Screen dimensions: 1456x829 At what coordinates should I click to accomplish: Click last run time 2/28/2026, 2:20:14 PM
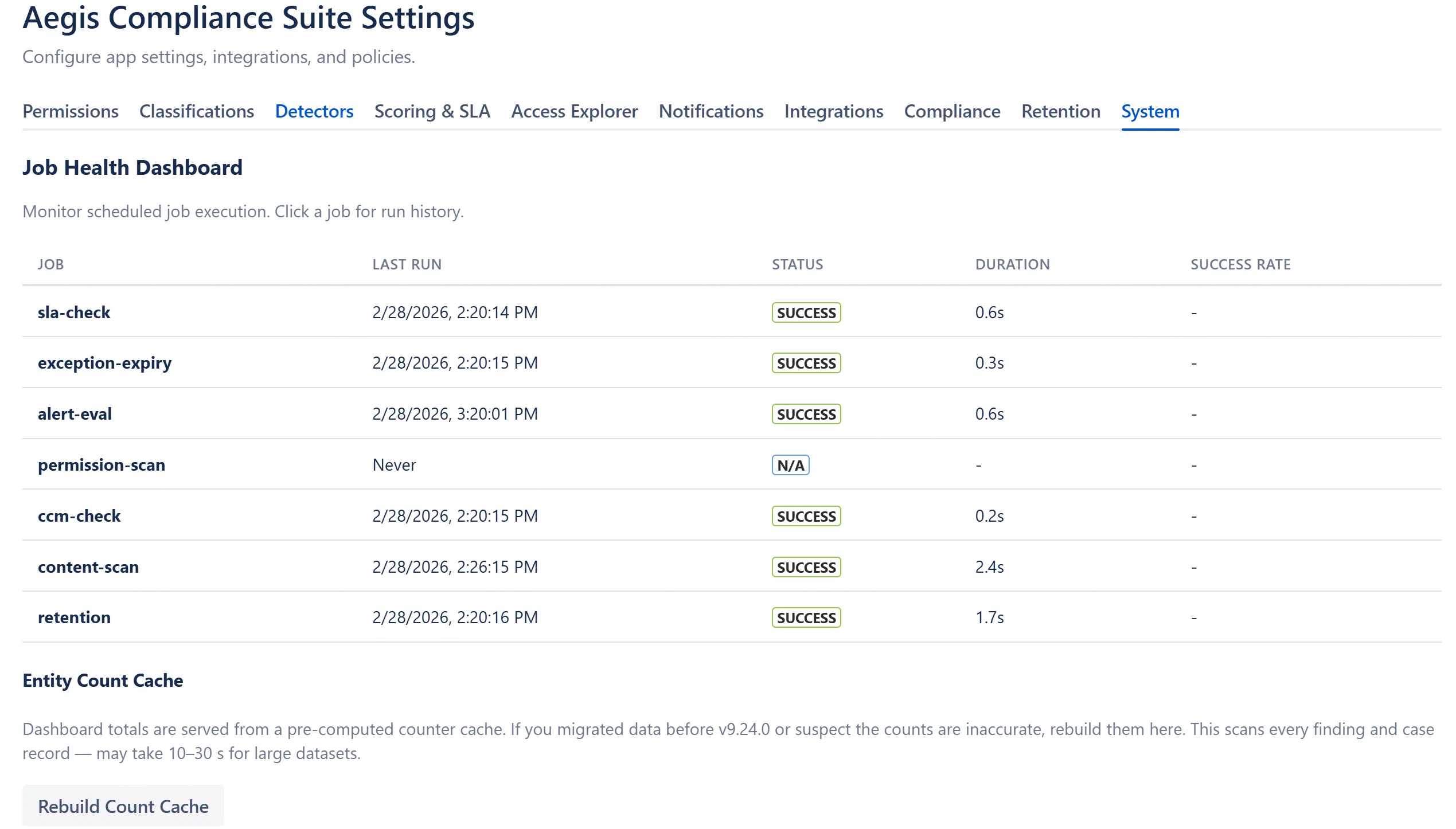coord(455,312)
